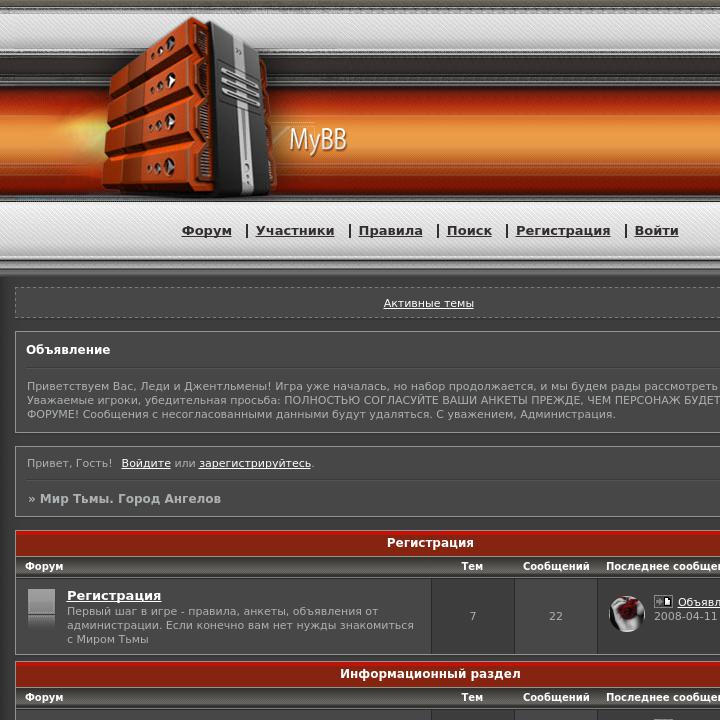
Task: Click the forum description starting 'Первый шаг в игре'
Action: point(240,625)
